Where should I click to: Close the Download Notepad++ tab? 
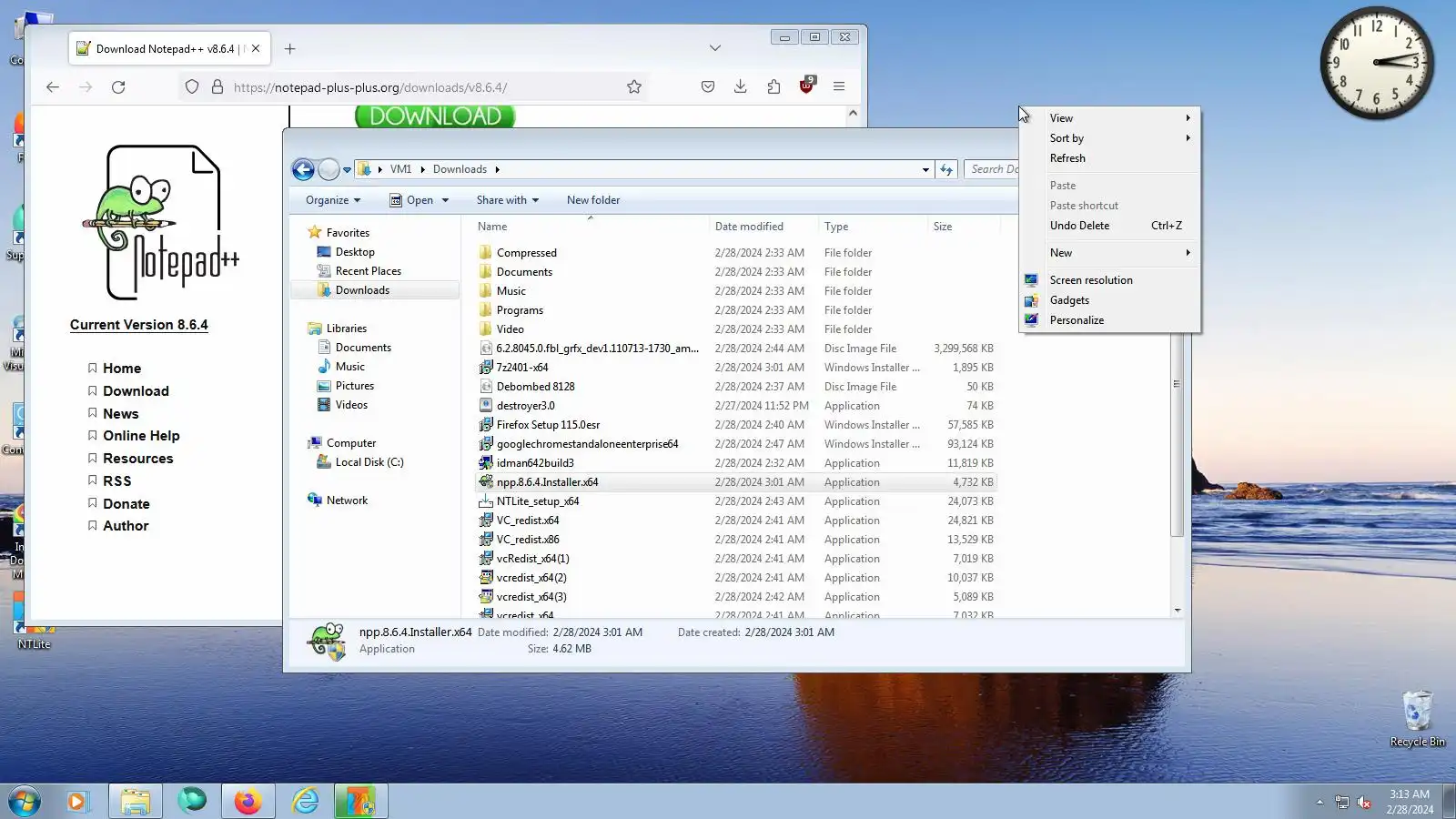click(x=256, y=49)
